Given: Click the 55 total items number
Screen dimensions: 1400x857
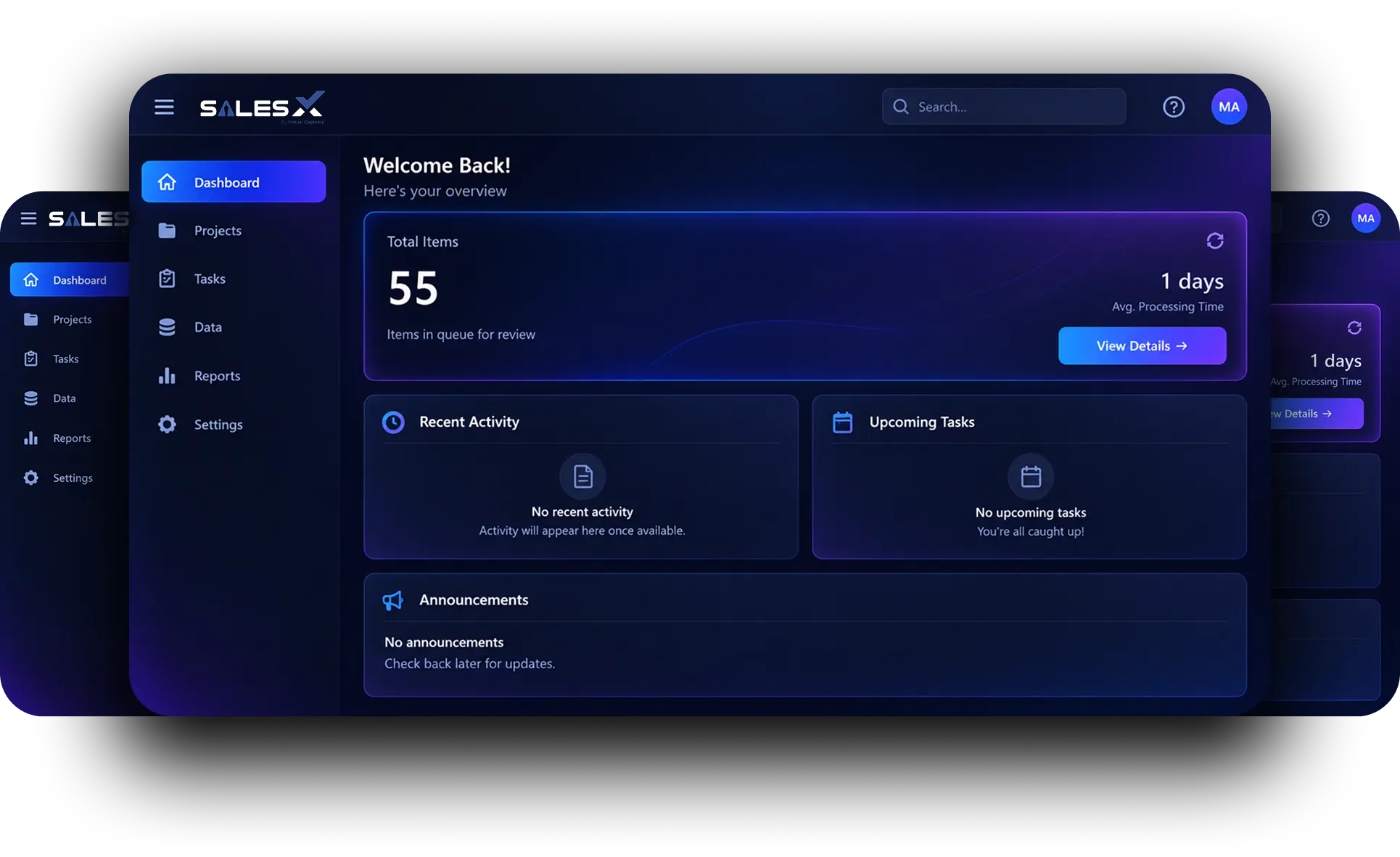Looking at the screenshot, I should click(x=413, y=288).
